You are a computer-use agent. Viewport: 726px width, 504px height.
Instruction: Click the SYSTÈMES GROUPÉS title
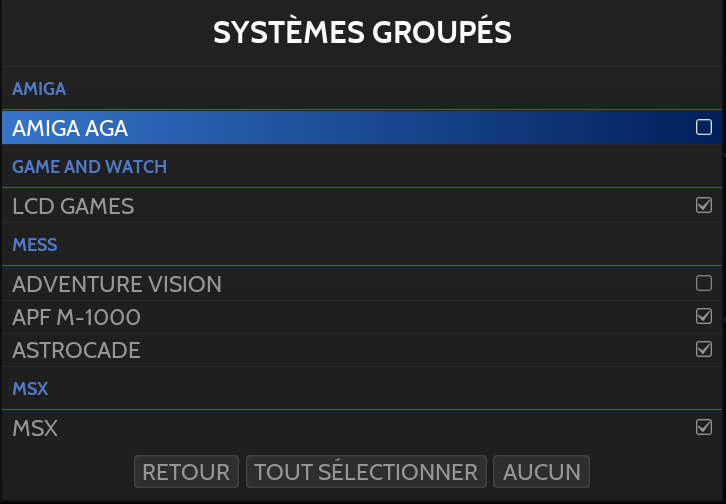tap(362, 32)
